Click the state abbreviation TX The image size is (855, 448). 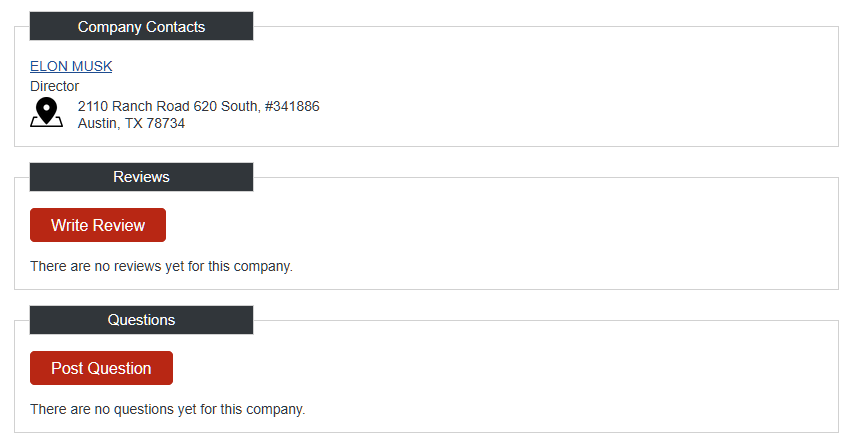[134, 123]
